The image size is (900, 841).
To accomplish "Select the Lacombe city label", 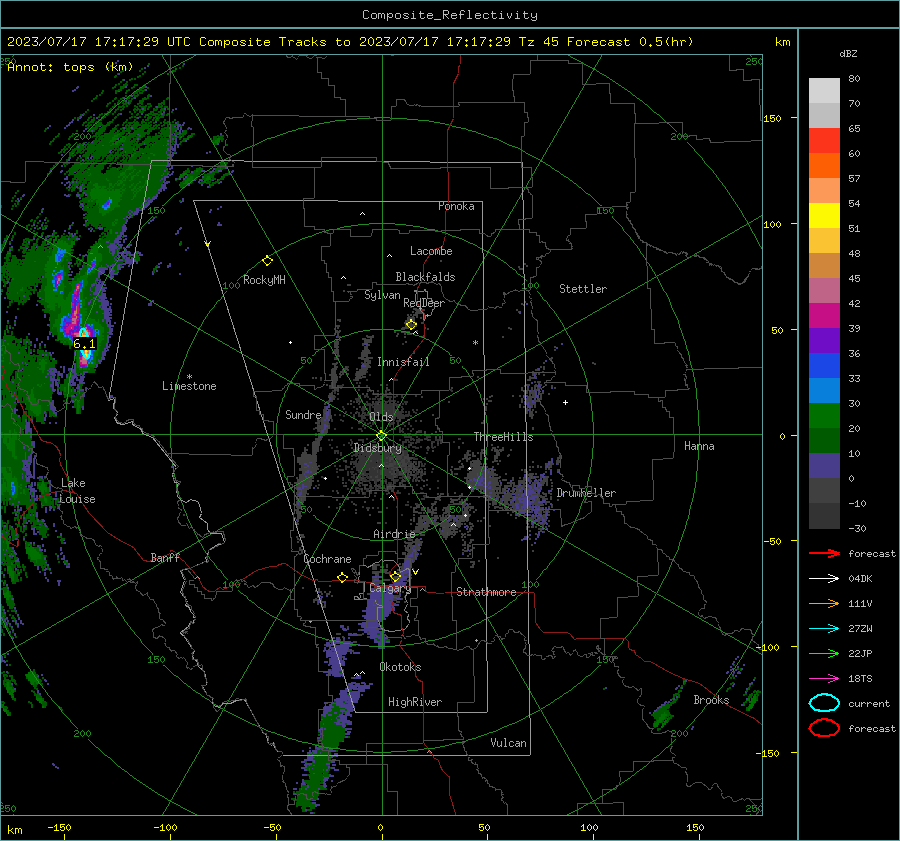I will 431,251.
